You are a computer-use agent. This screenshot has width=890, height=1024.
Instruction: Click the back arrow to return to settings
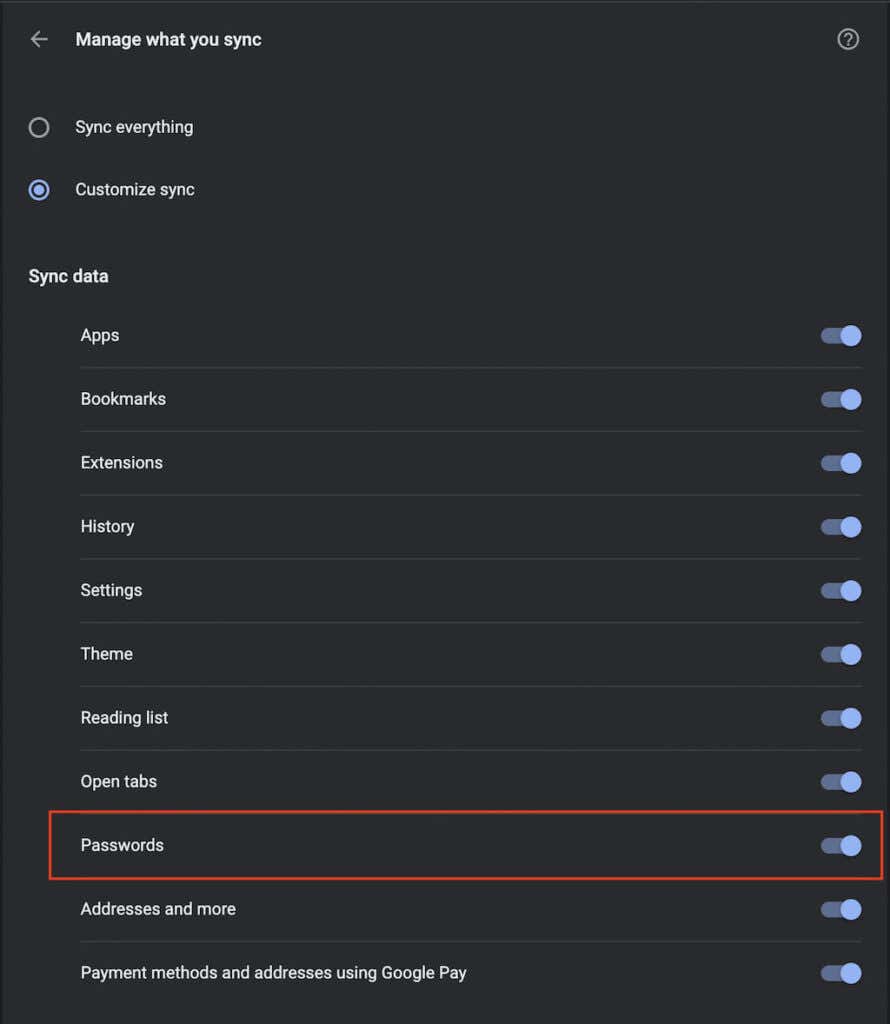pyautogui.click(x=38, y=39)
